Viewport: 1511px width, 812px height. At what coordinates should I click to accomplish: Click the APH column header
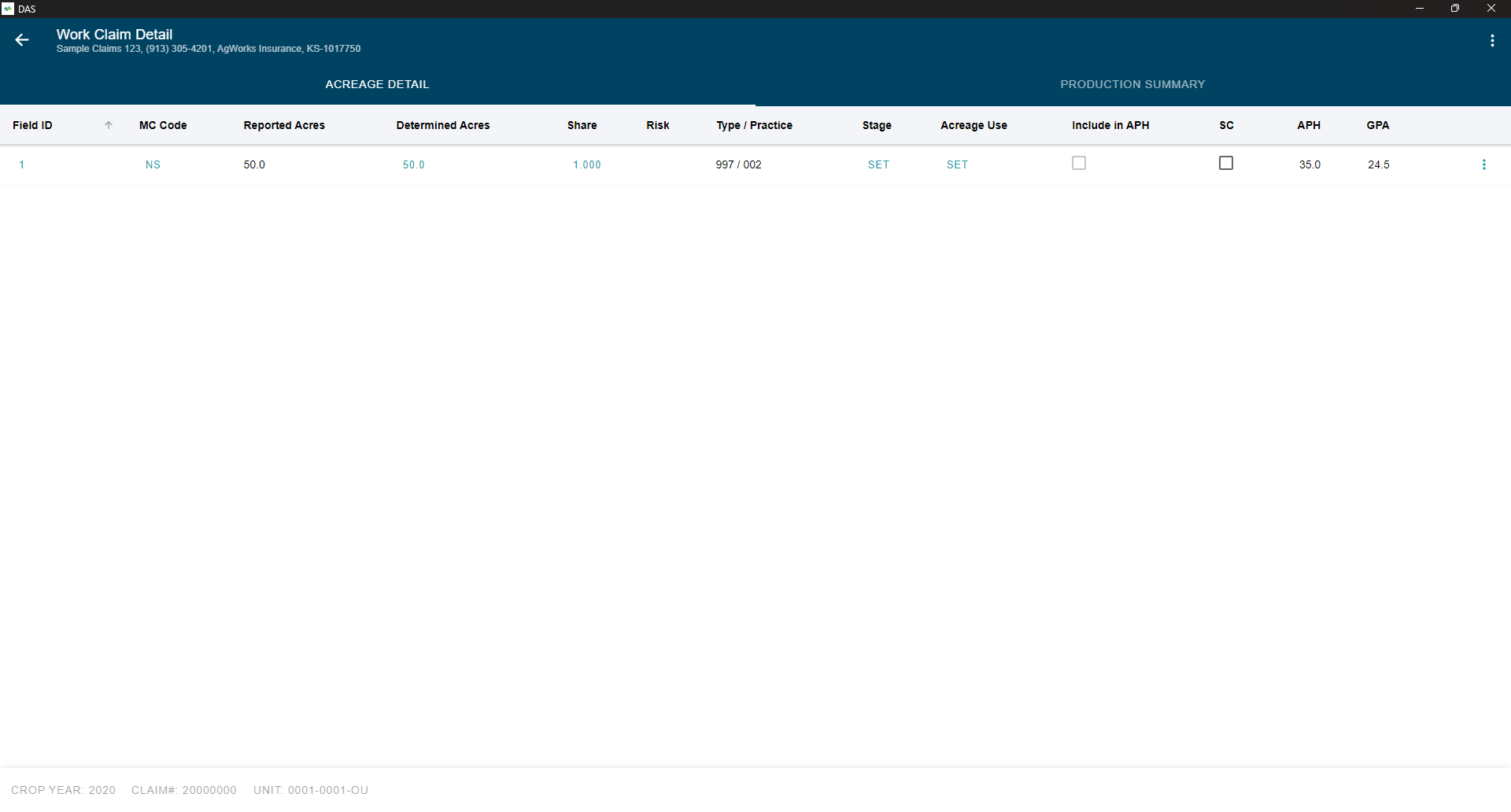pyautogui.click(x=1309, y=125)
